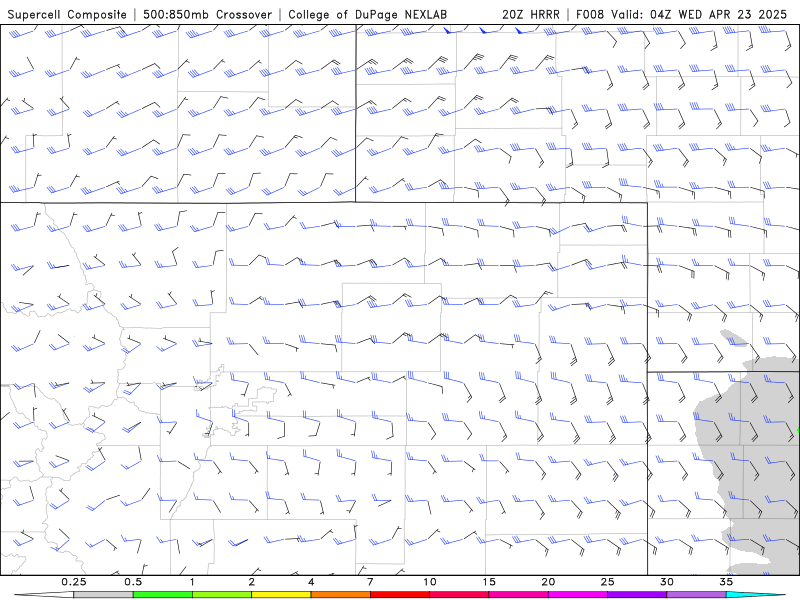This screenshot has width=800, height=600.
Task: Click the "0.25" legend value
Action: tap(74, 582)
